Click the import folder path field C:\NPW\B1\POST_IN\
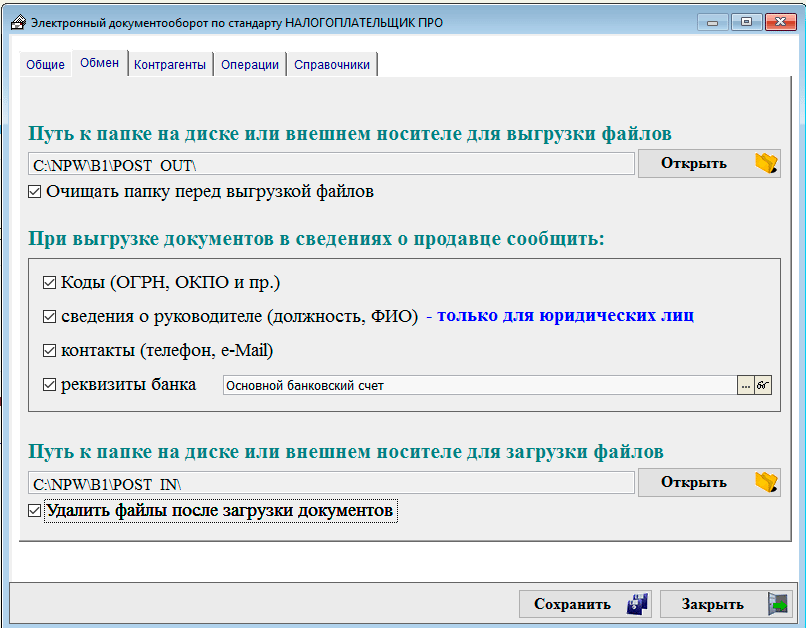This screenshot has width=806, height=628. (x=331, y=483)
